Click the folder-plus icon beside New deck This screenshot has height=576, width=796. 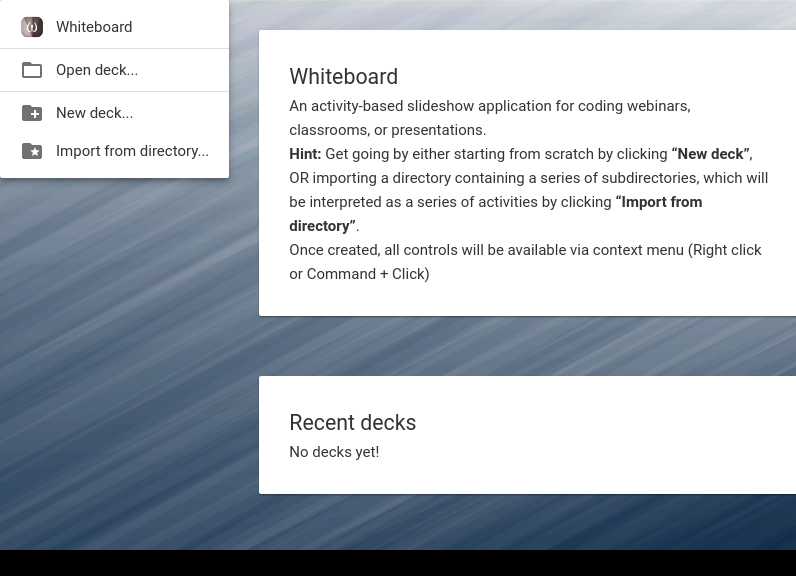pyautogui.click(x=31, y=113)
